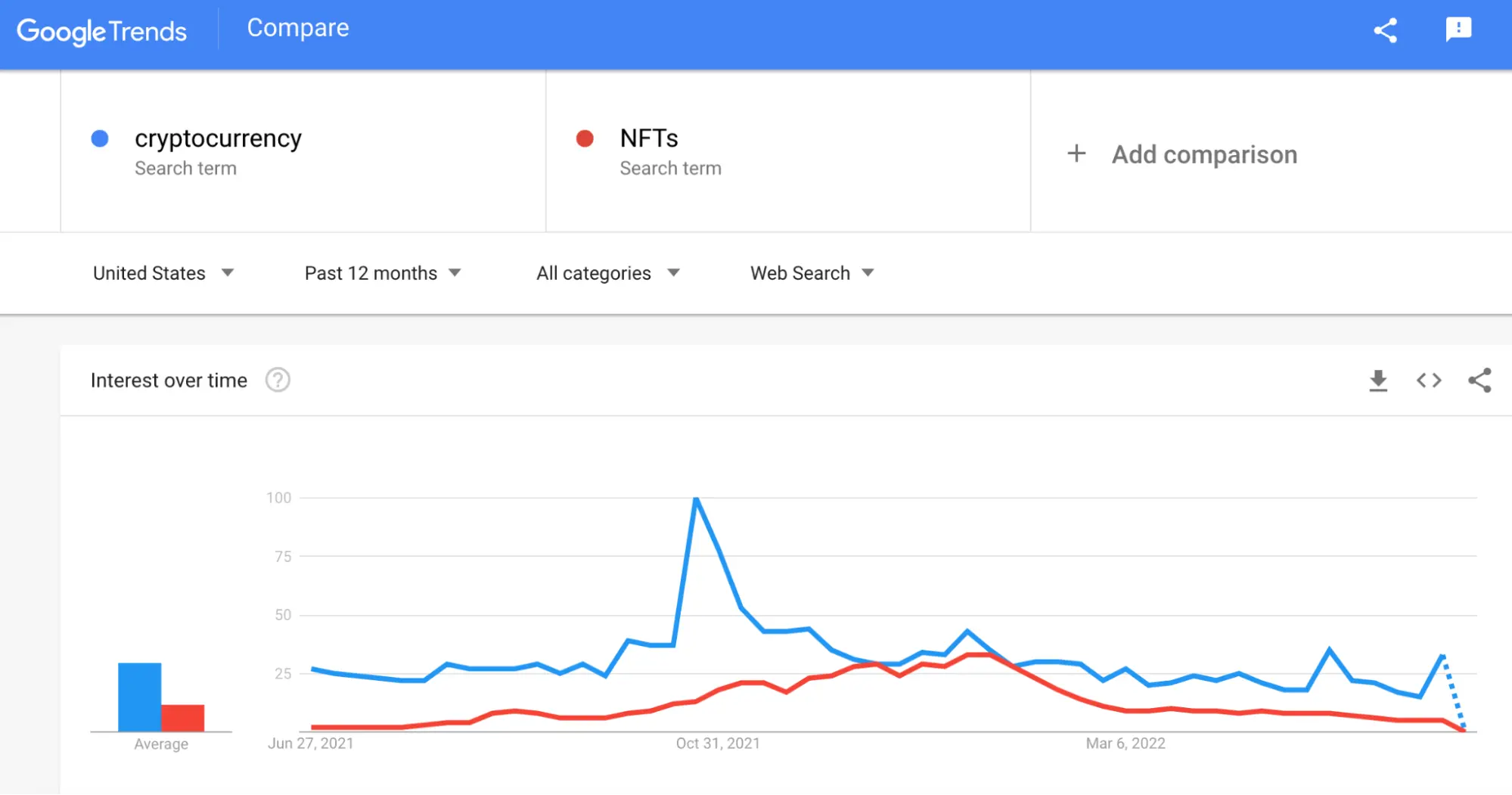Viewport: 1512px width, 795px height.
Task: Click the Compare menu item
Action: tap(297, 28)
